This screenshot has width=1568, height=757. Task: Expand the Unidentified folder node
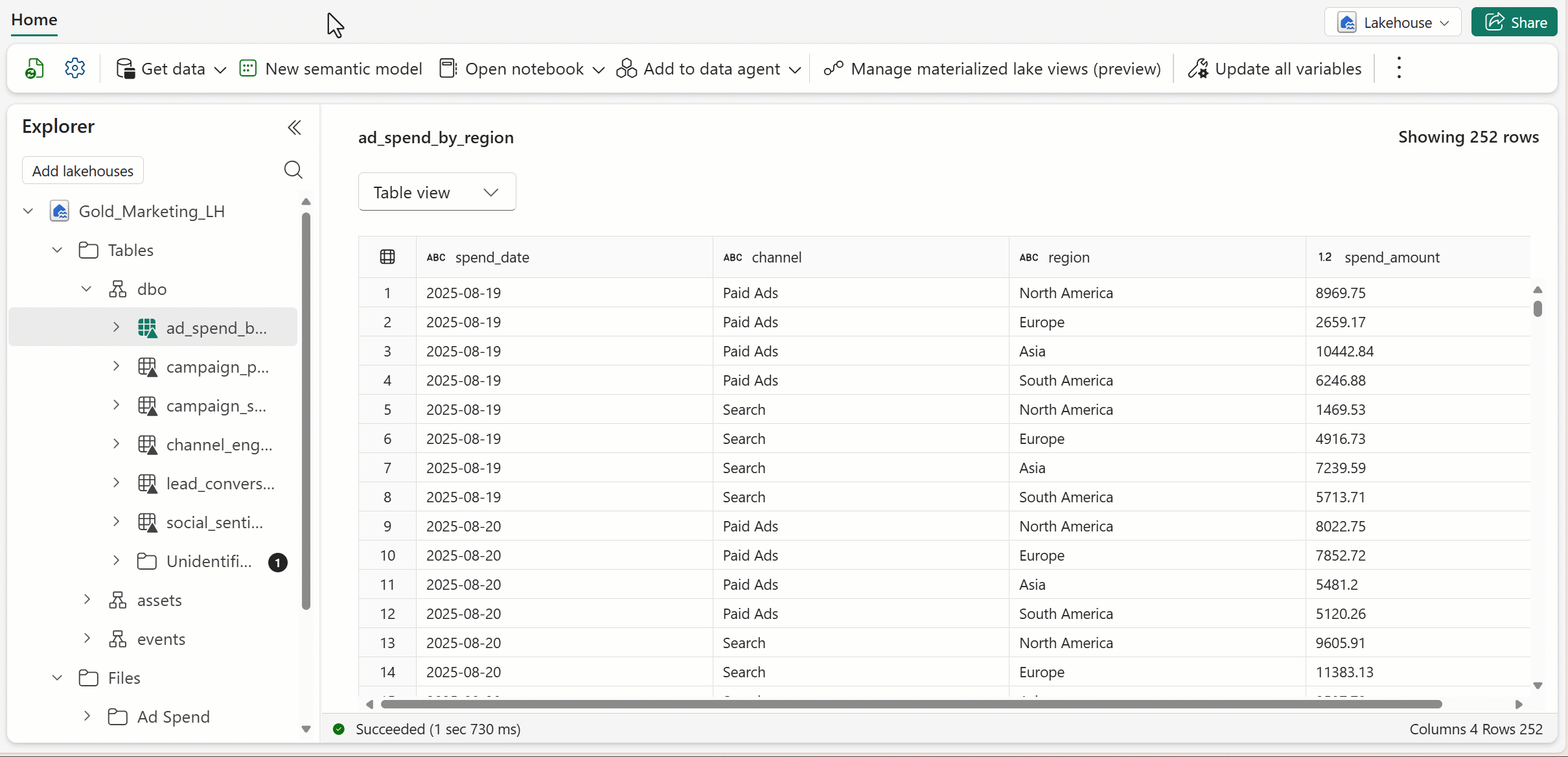pyautogui.click(x=116, y=561)
